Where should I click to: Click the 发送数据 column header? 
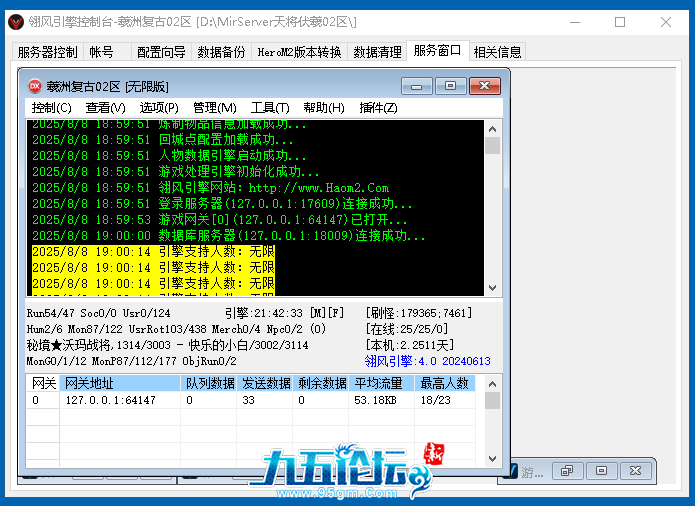[x=265, y=383]
